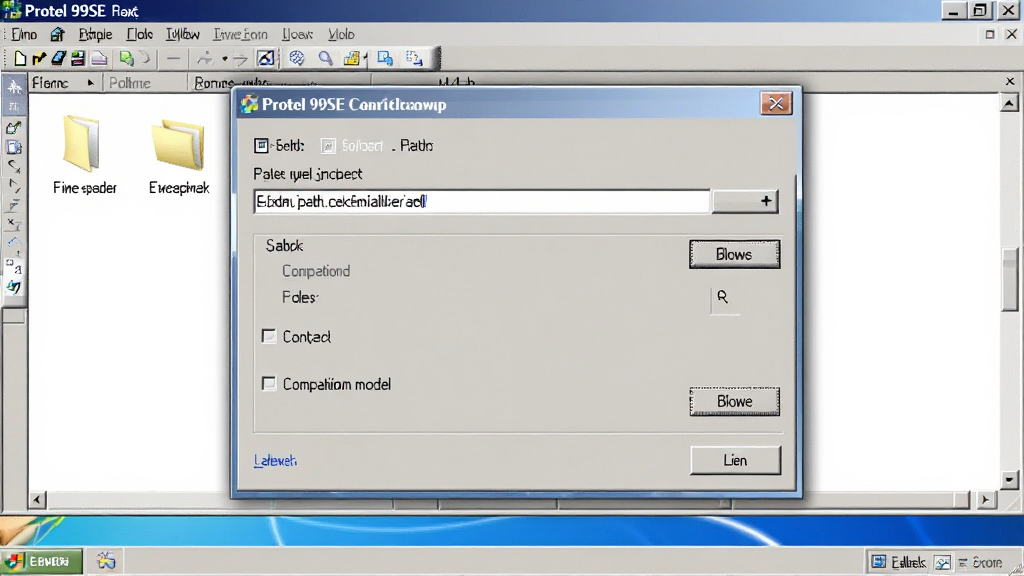
Task: Expand the Fiernc panel arrow
Action: coord(90,83)
